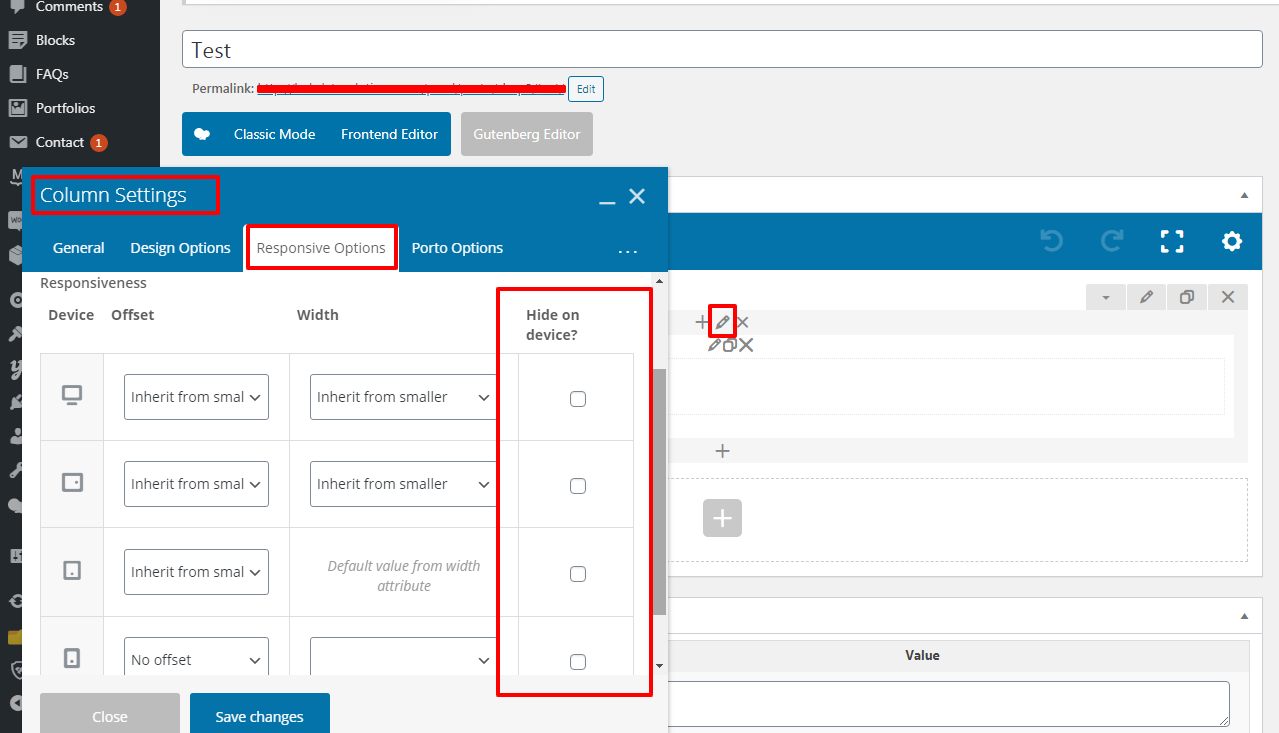Click the gray Close button
Viewport: 1279px width, 733px height.
[x=110, y=713]
